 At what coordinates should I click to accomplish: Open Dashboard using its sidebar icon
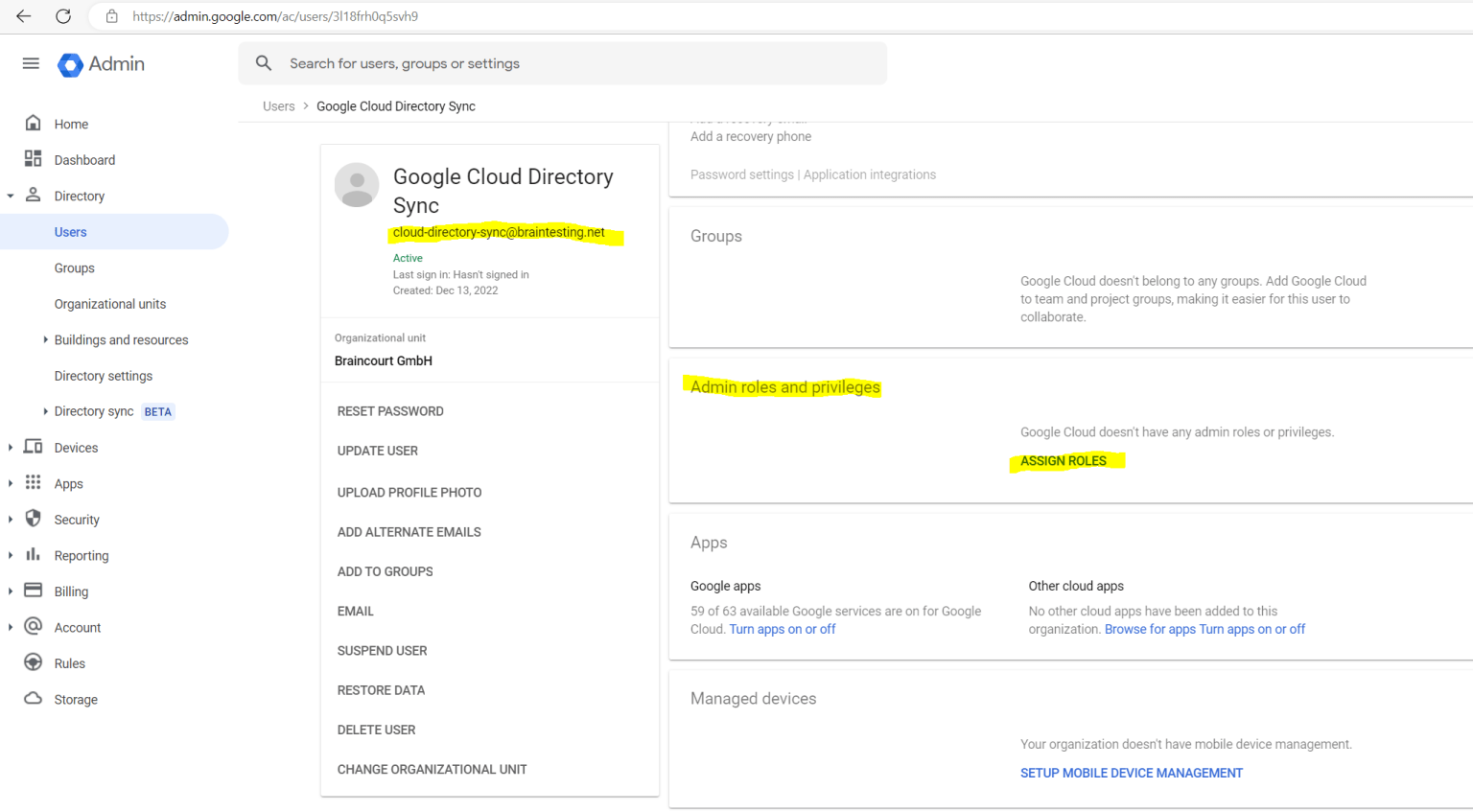click(34, 159)
